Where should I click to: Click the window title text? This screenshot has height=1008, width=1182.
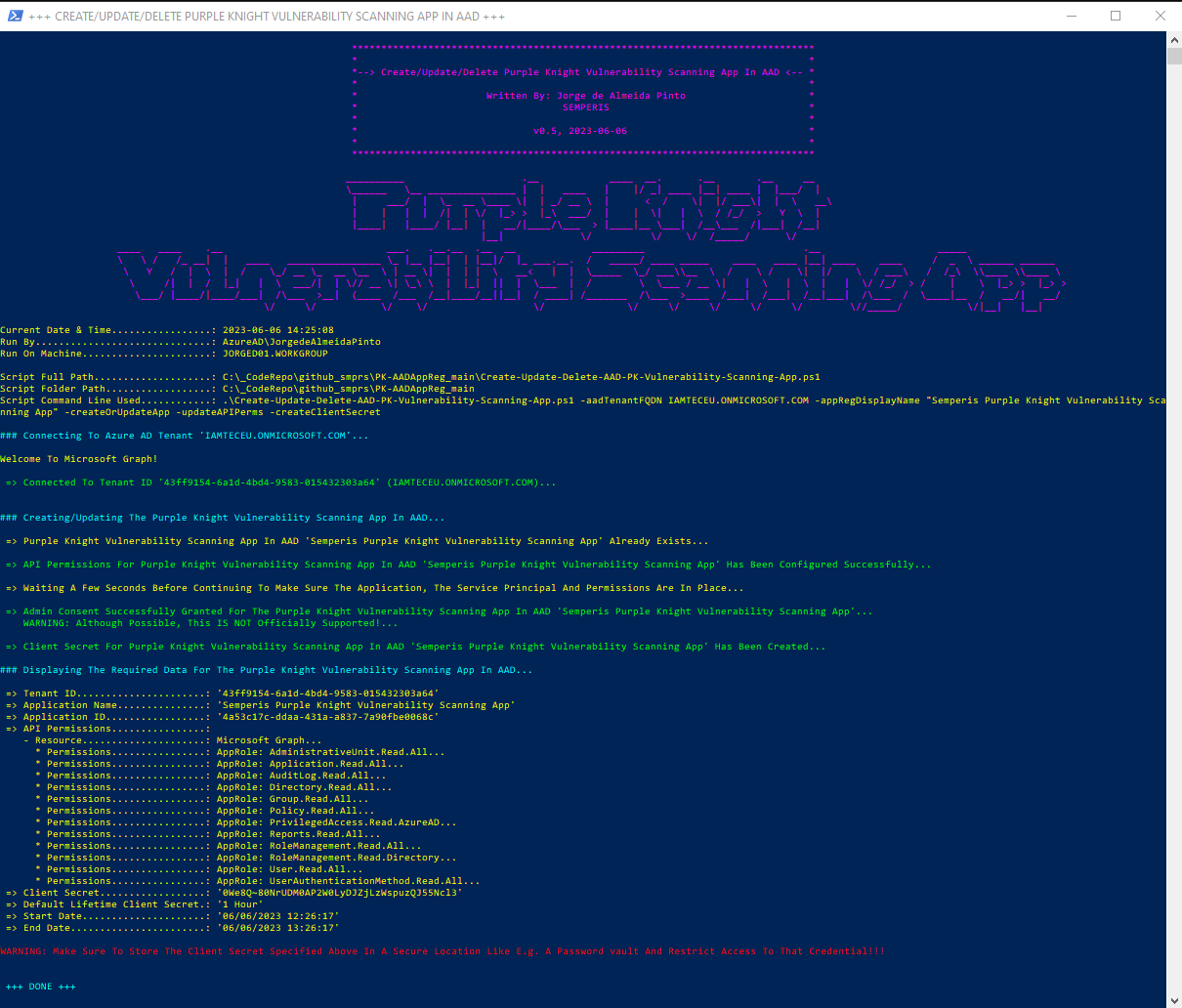[x=267, y=17]
